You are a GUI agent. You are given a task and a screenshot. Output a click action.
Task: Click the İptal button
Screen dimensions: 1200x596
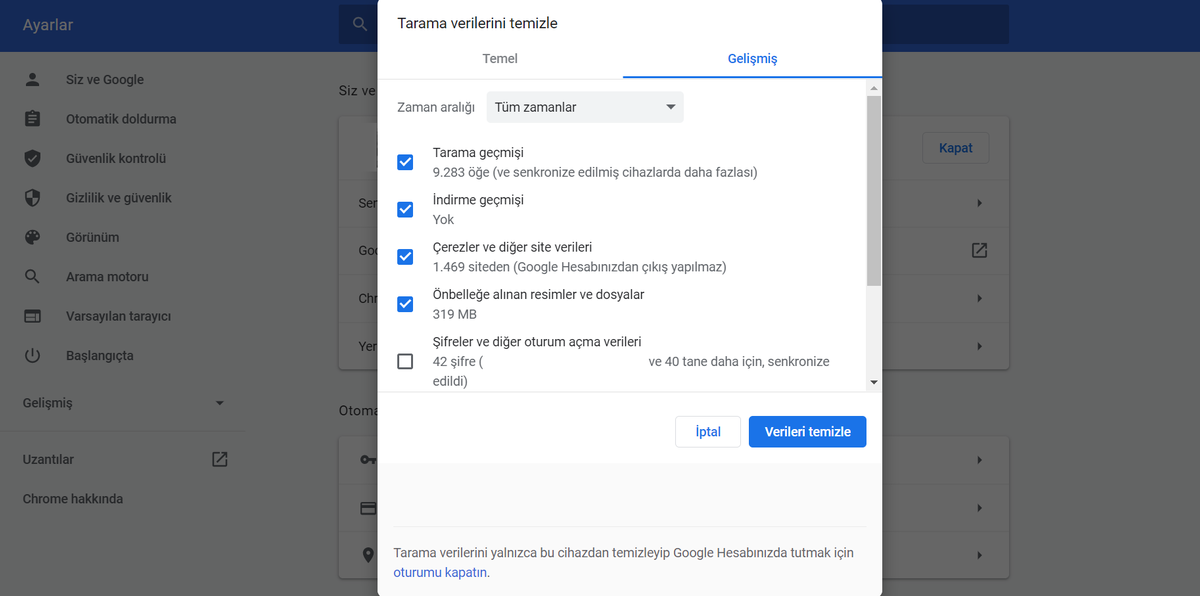pos(708,432)
